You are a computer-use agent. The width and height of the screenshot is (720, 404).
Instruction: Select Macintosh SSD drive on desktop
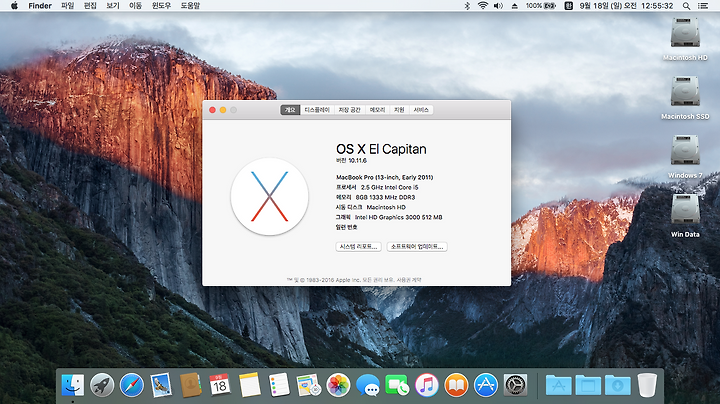click(685, 97)
